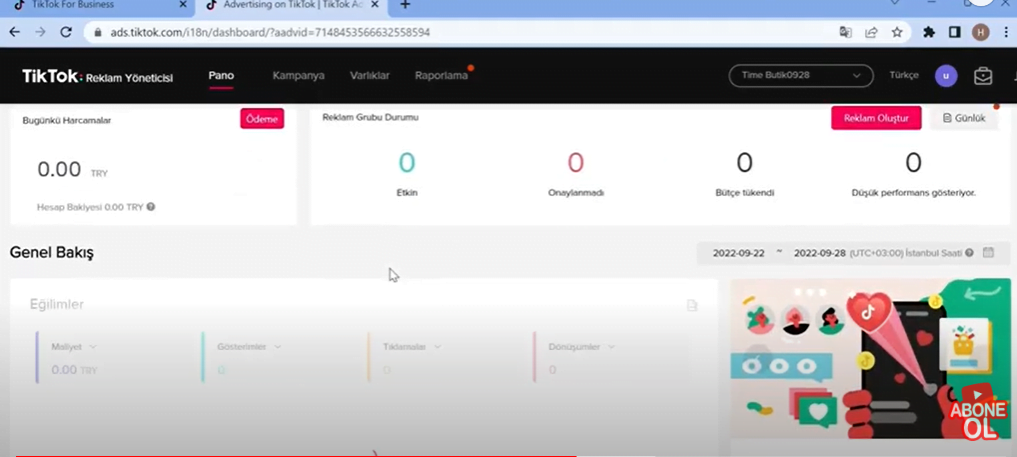Switch to TikTok For Business tab
This screenshot has width=1017, height=457.
pyautogui.click(x=95, y=5)
